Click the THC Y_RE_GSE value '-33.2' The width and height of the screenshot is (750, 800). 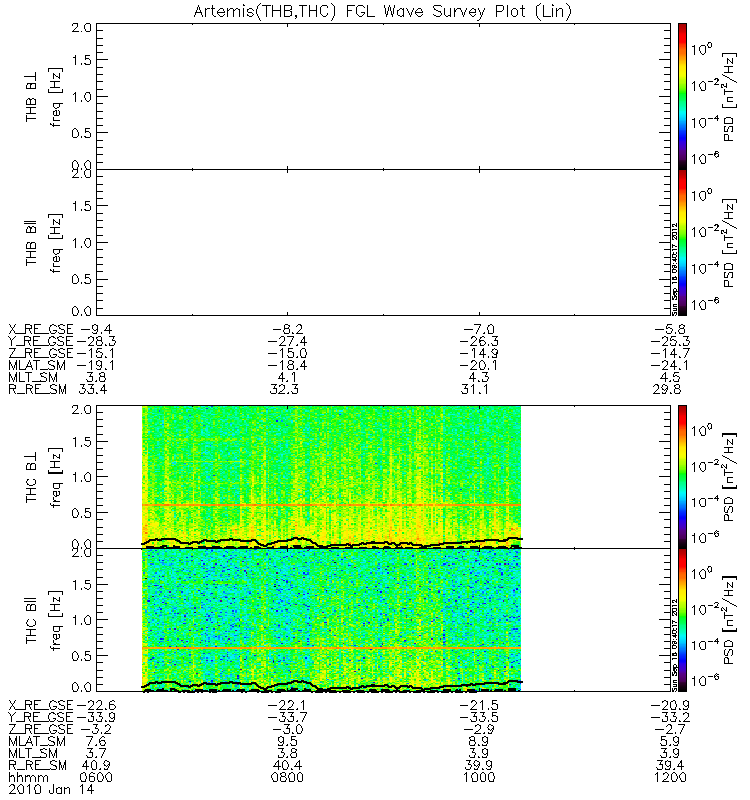670,717
